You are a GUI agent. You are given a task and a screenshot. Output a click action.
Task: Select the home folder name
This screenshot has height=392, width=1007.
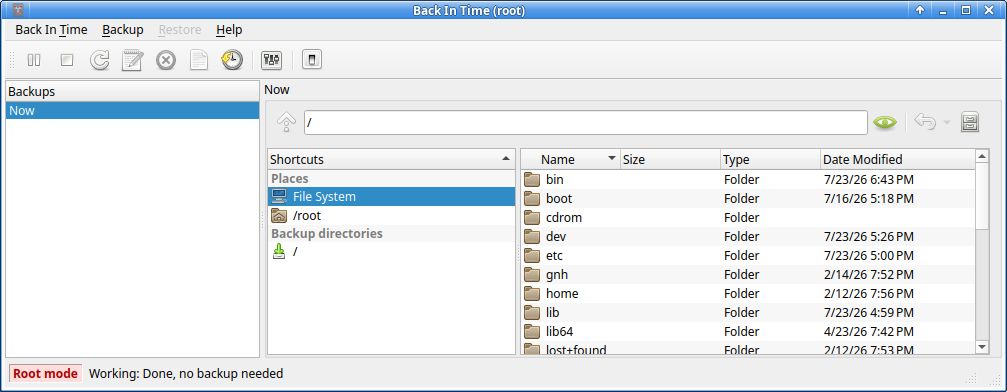tap(562, 293)
